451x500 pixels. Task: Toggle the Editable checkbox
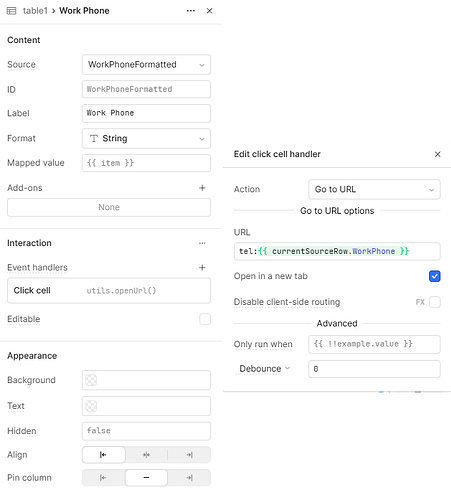[x=205, y=319]
